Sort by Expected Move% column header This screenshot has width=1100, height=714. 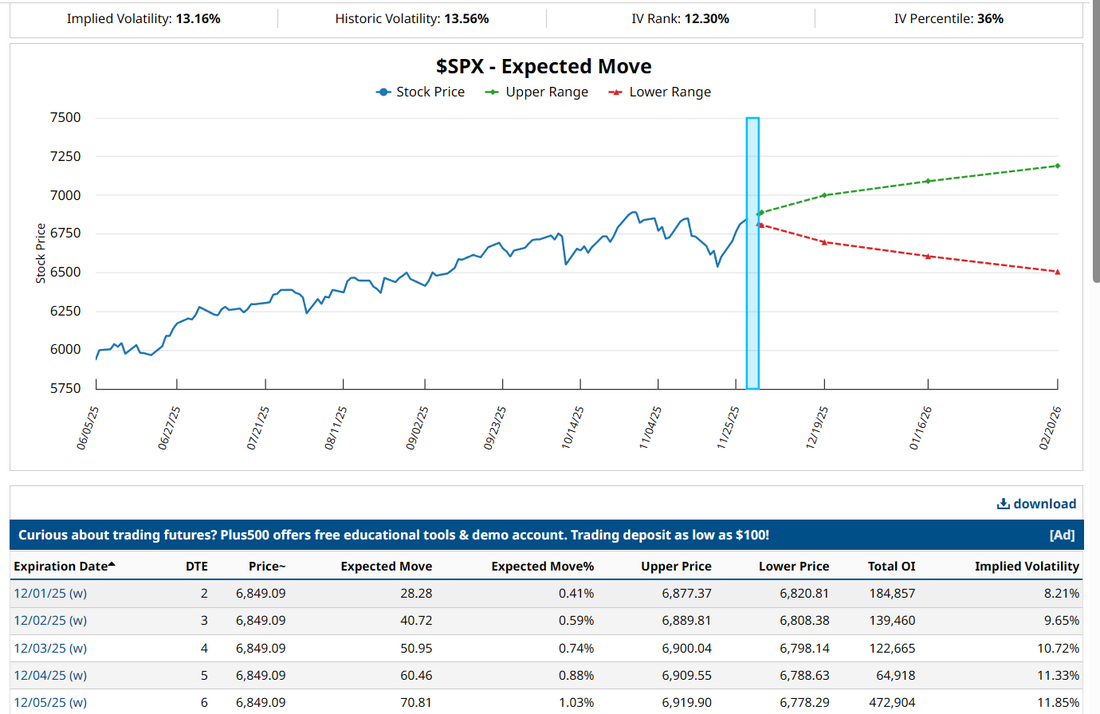click(x=542, y=566)
